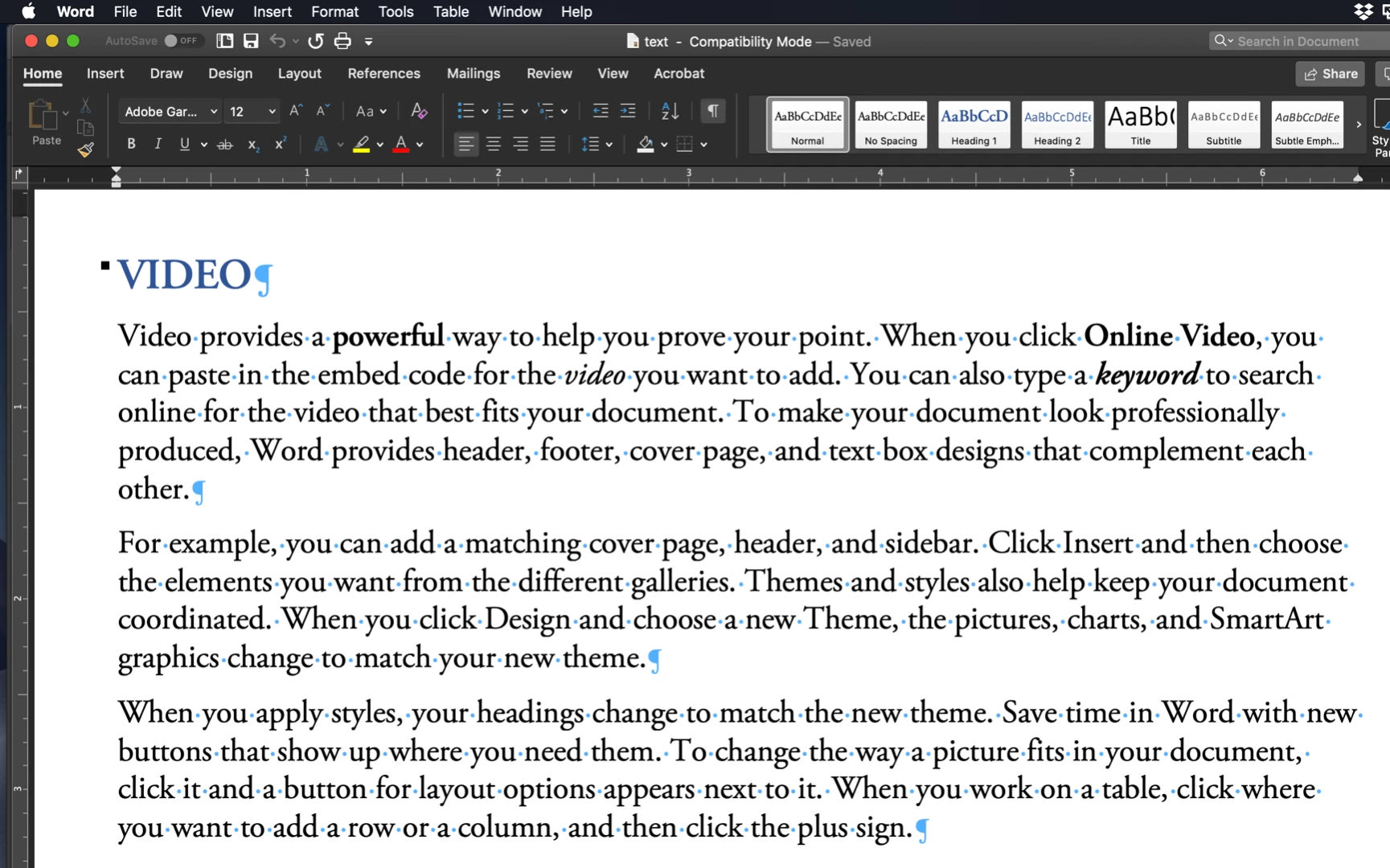Open Customize Quick Access Toolbar dropdown
This screenshot has width=1390, height=868.
click(x=368, y=42)
